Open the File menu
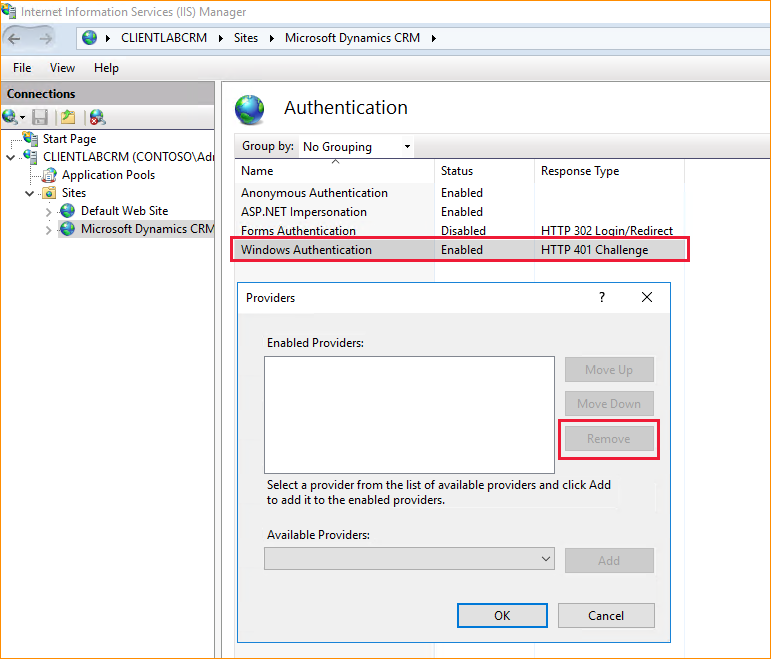771x659 pixels. pyautogui.click(x=22, y=68)
